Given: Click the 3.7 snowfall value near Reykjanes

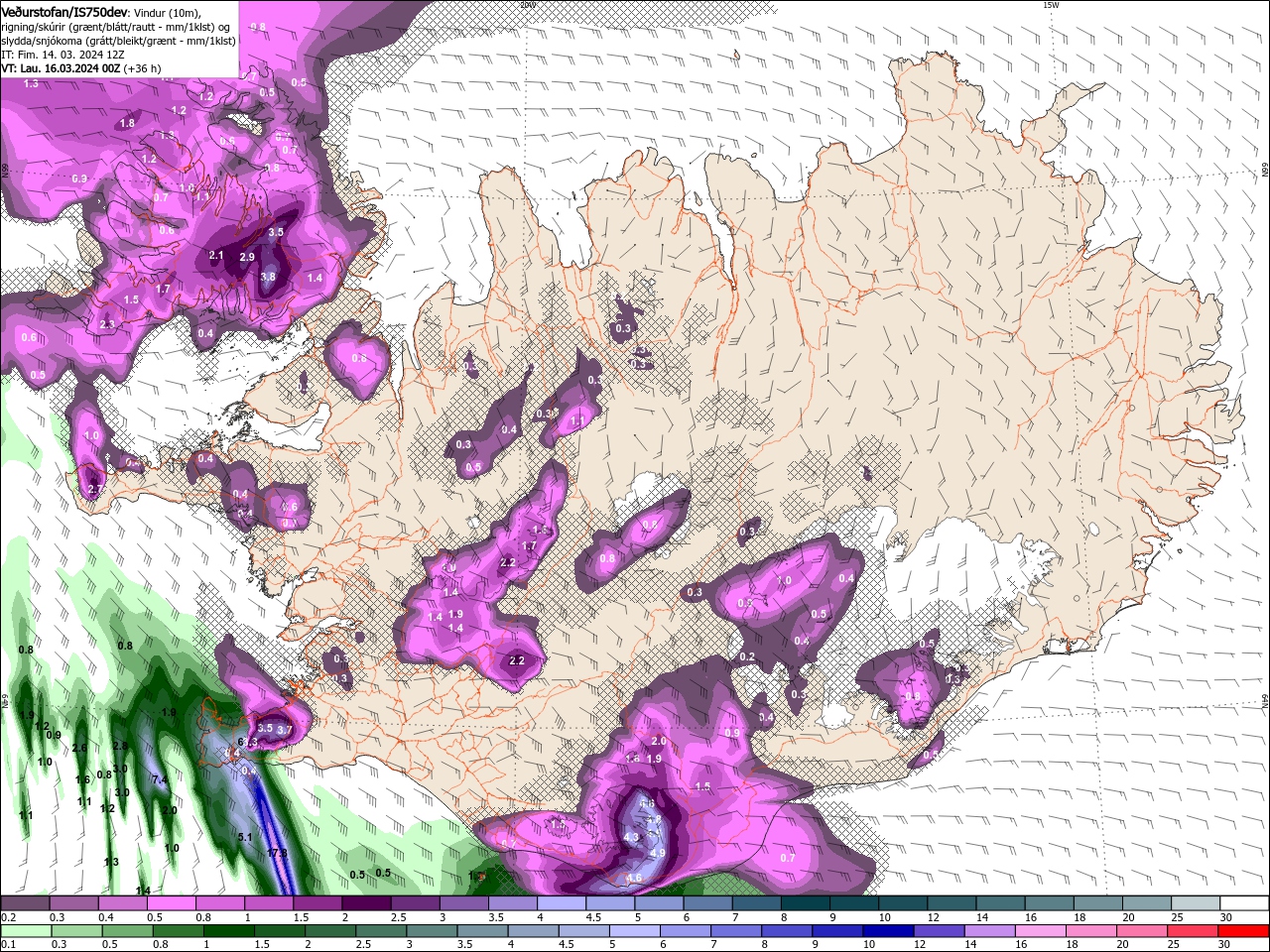Looking at the screenshot, I should pyautogui.click(x=285, y=730).
